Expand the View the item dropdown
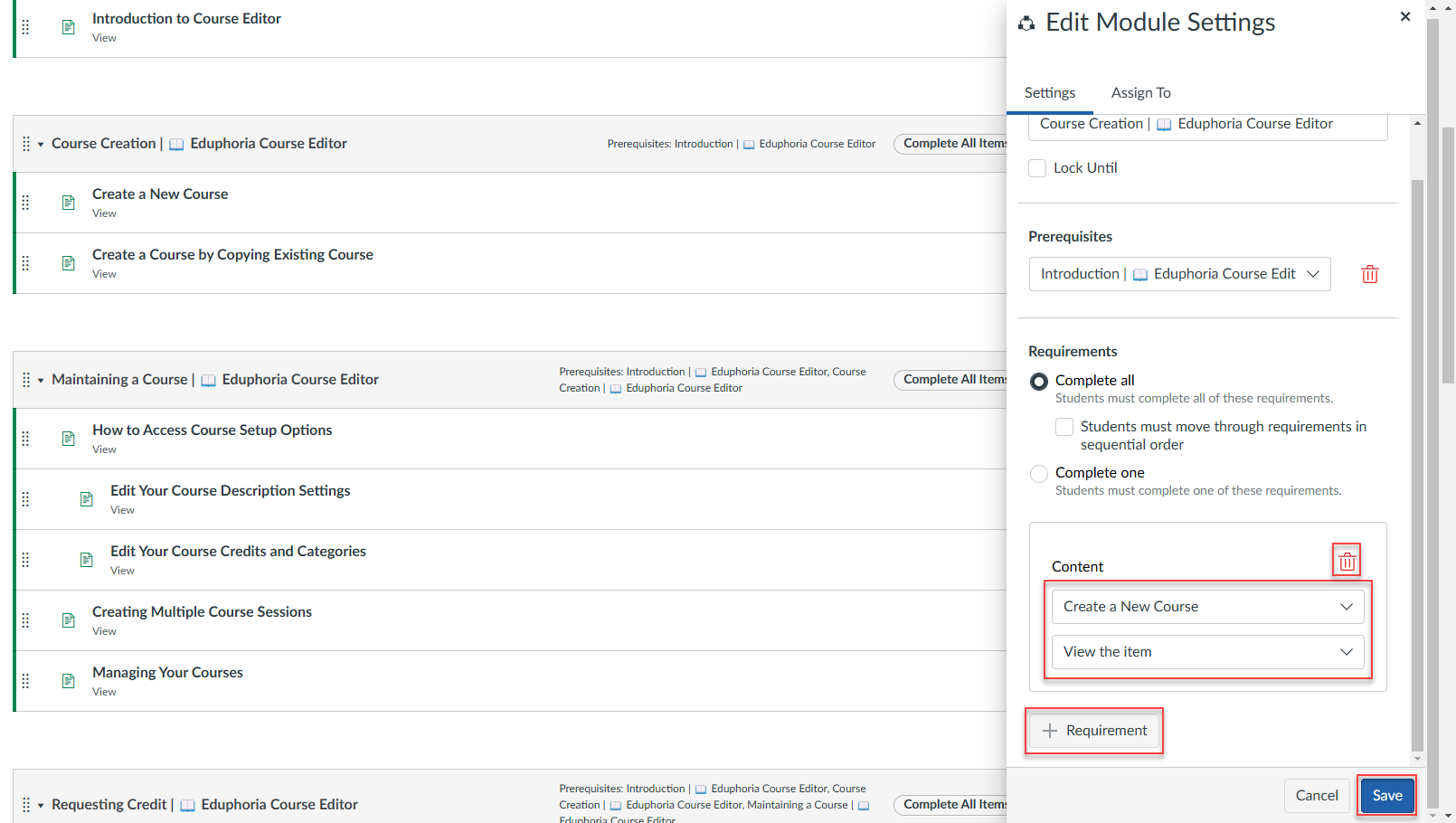This screenshot has width=1456, height=823. pyautogui.click(x=1207, y=652)
